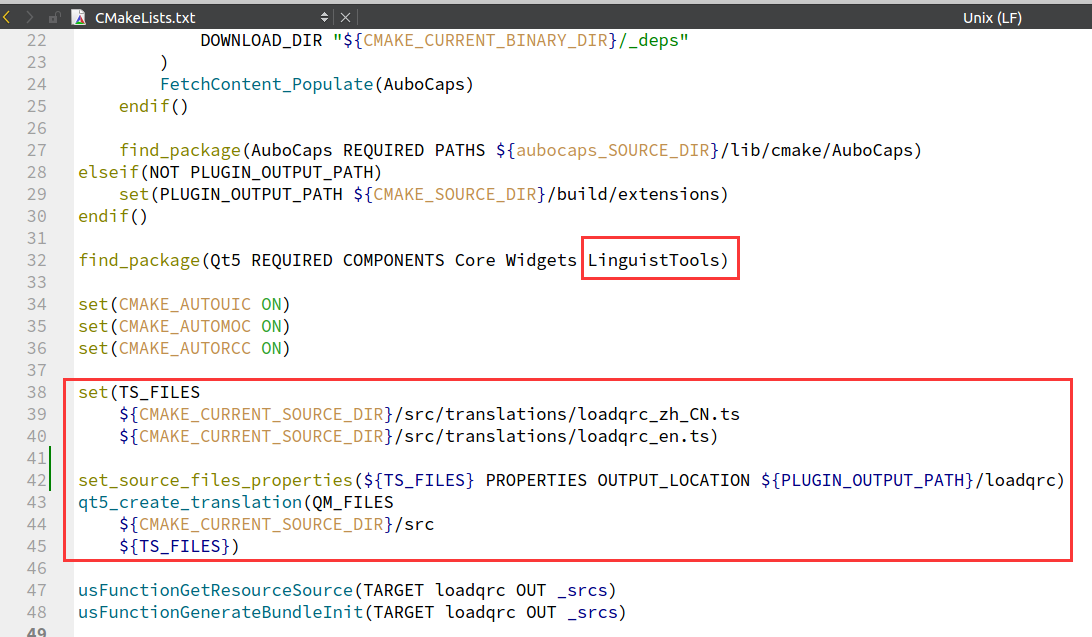Click ${CMAKE_CURRENT_SOURCE_DIR}/src on line 44
The width and height of the screenshot is (1092, 637).
(x=276, y=524)
